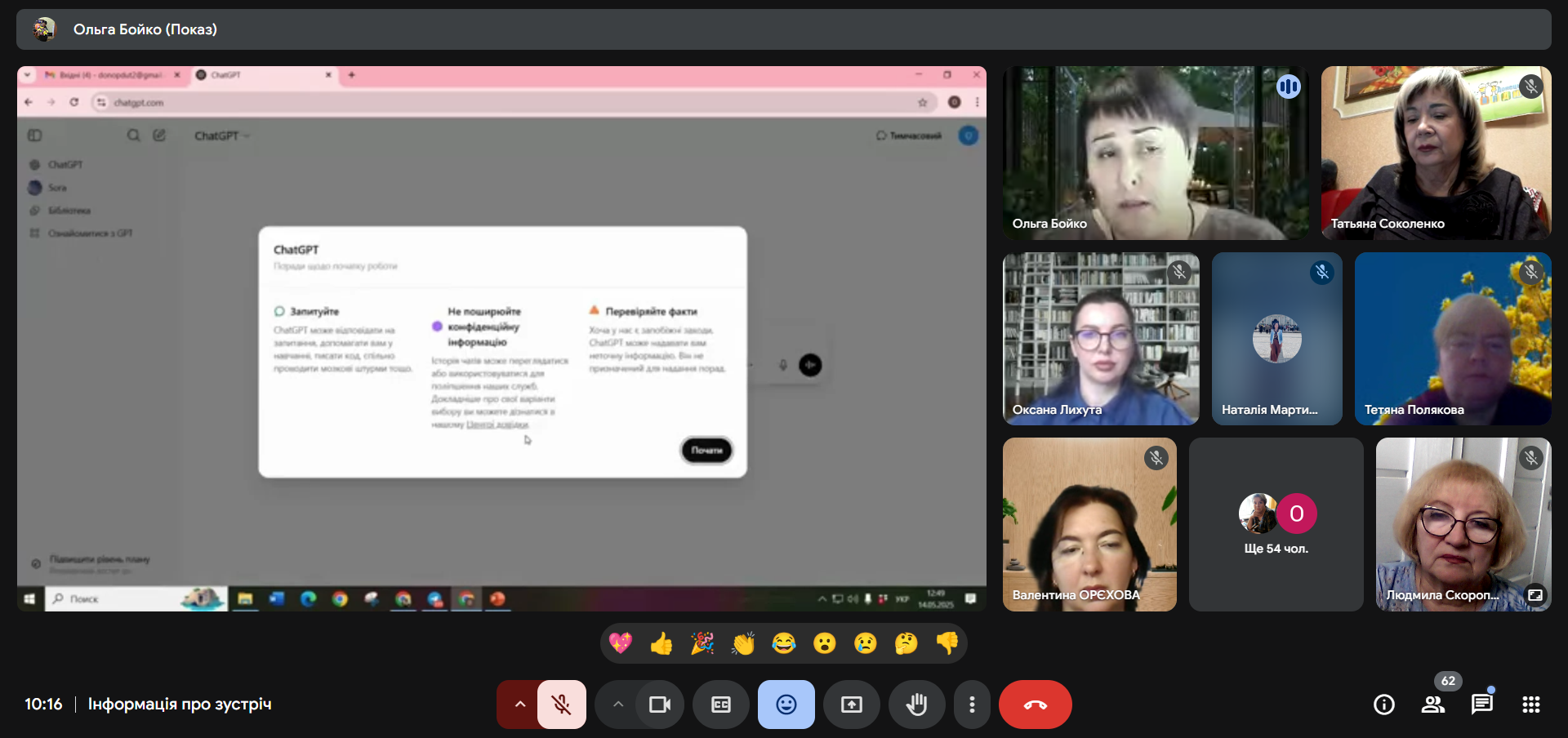This screenshot has height=738, width=1568.
Task: Turn on the camera
Action: (659, 705)
